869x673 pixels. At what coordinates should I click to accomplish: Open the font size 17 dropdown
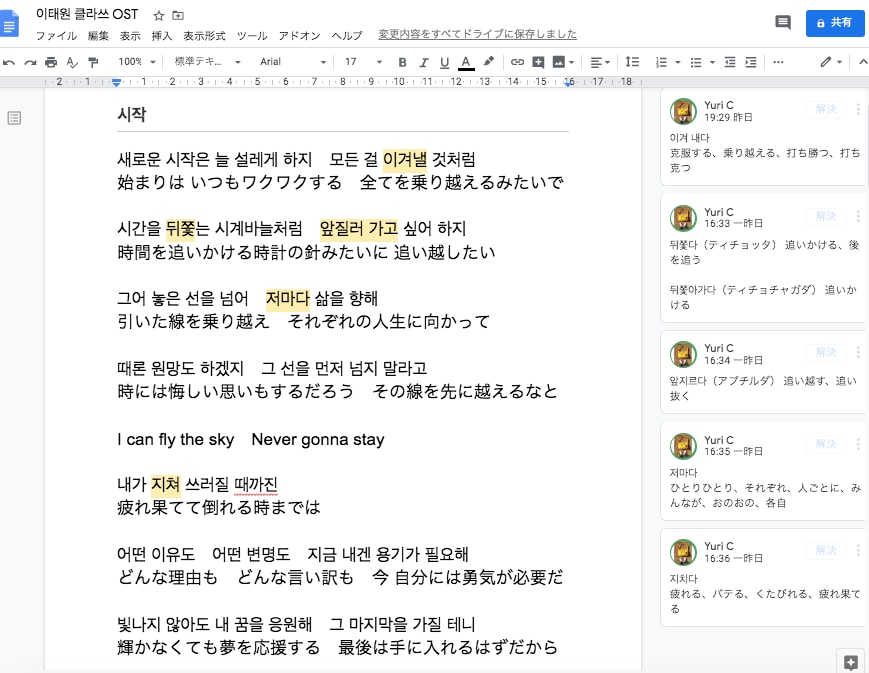pos(364,62)
